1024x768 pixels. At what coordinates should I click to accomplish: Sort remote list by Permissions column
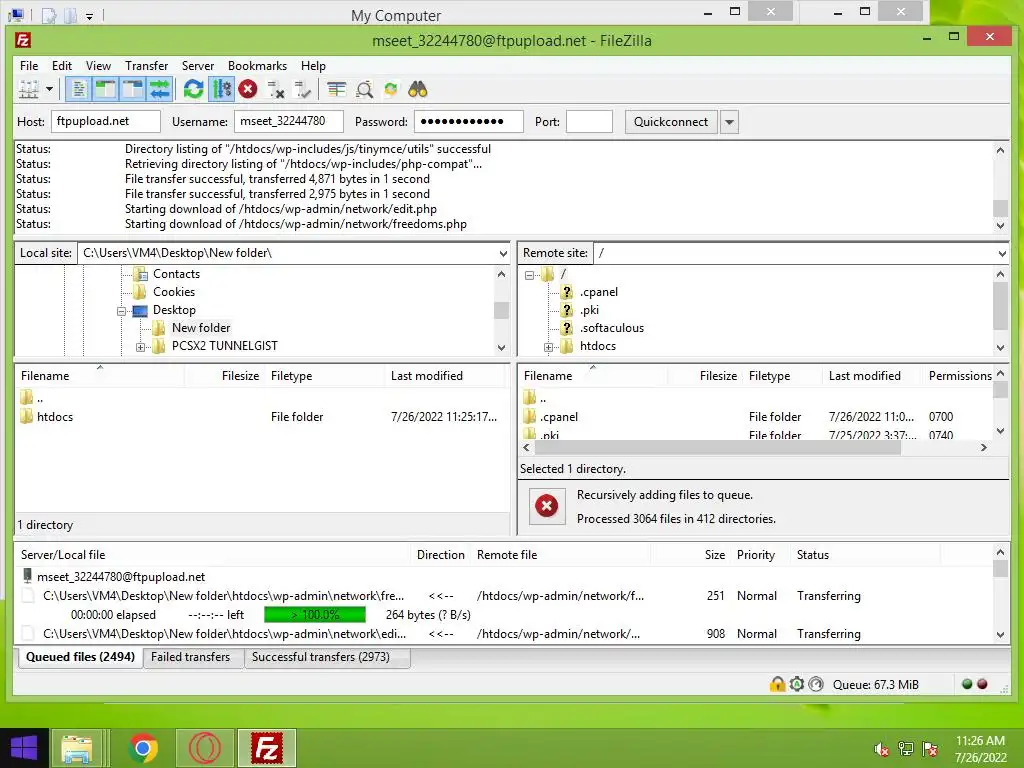tap(959, 376)
